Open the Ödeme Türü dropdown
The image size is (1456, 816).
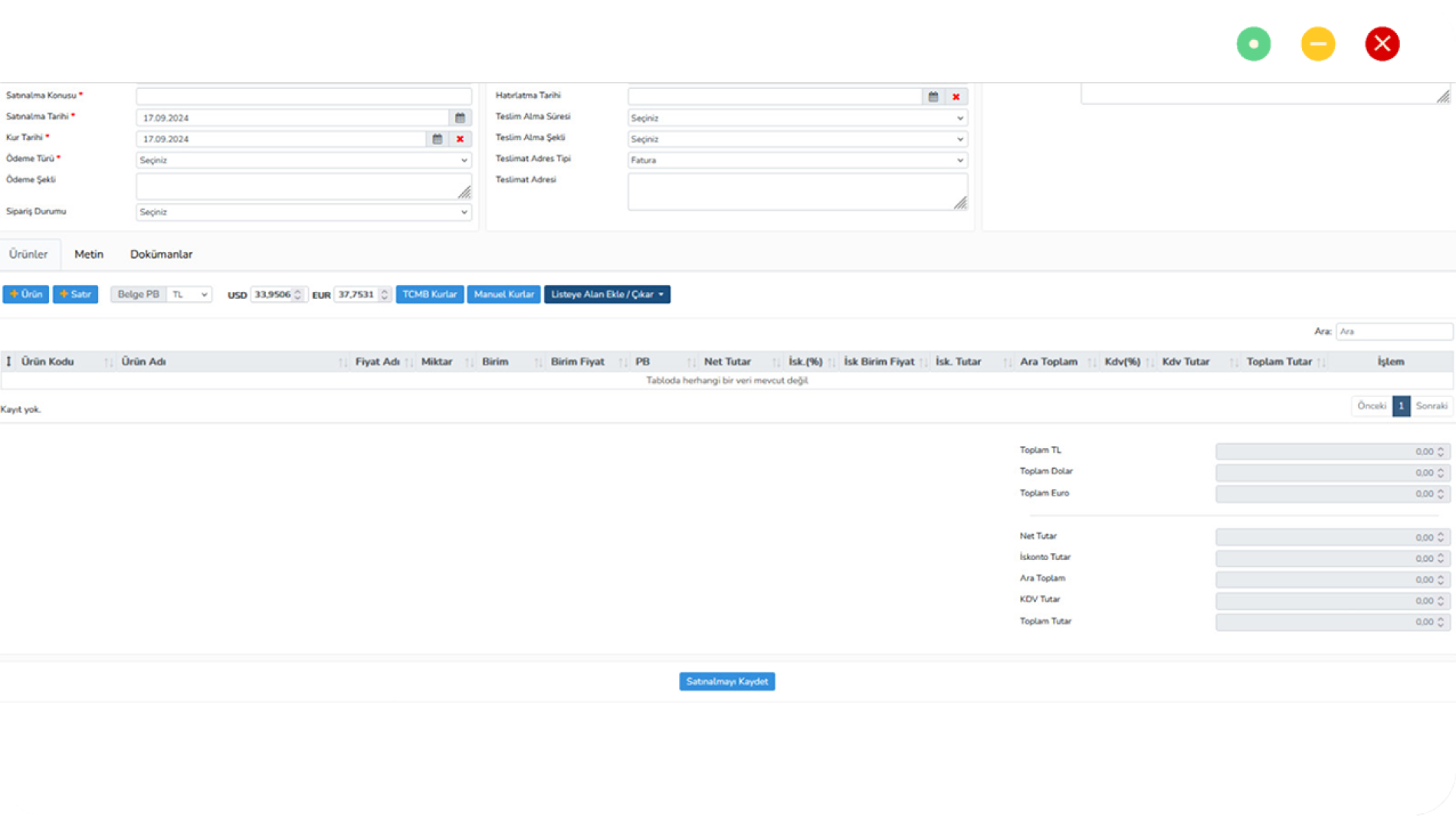(x=303, y=160)
